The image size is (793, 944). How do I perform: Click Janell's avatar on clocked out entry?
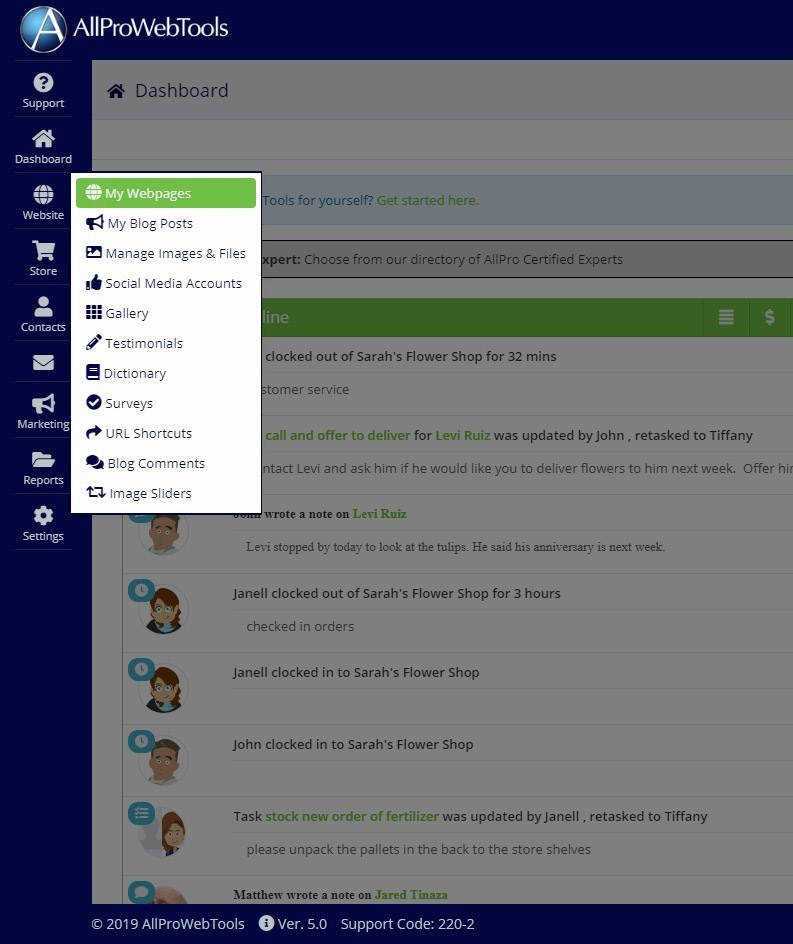(x=164, y=610)
